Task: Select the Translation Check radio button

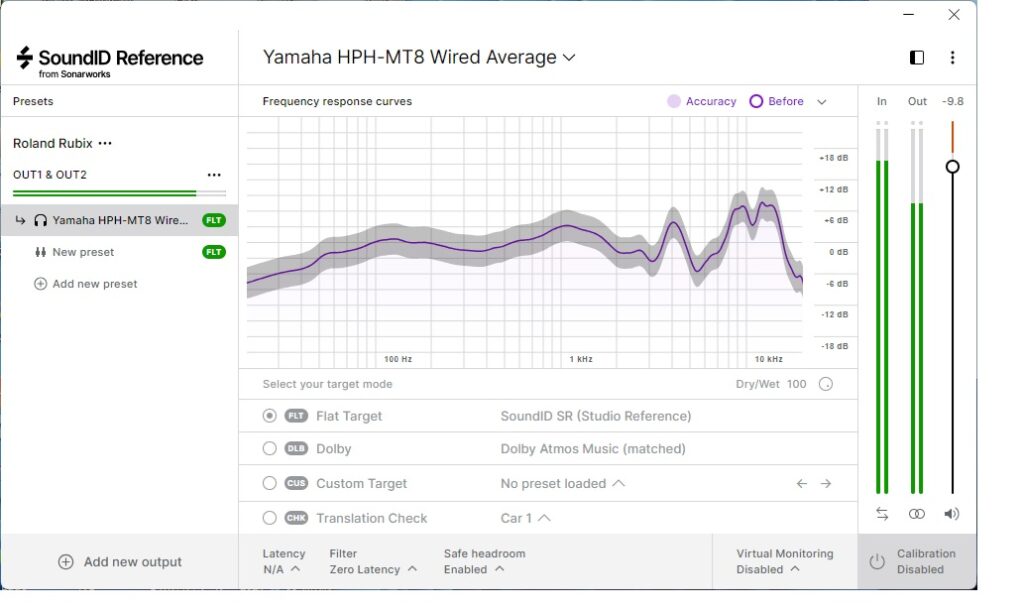Action: 269,518
